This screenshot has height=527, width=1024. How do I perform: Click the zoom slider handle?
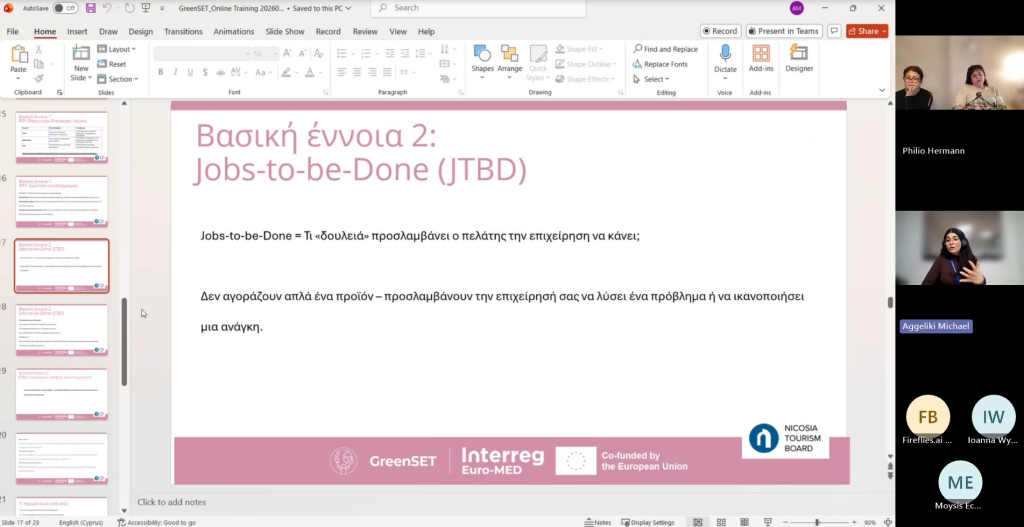click(x=817, y=522)
